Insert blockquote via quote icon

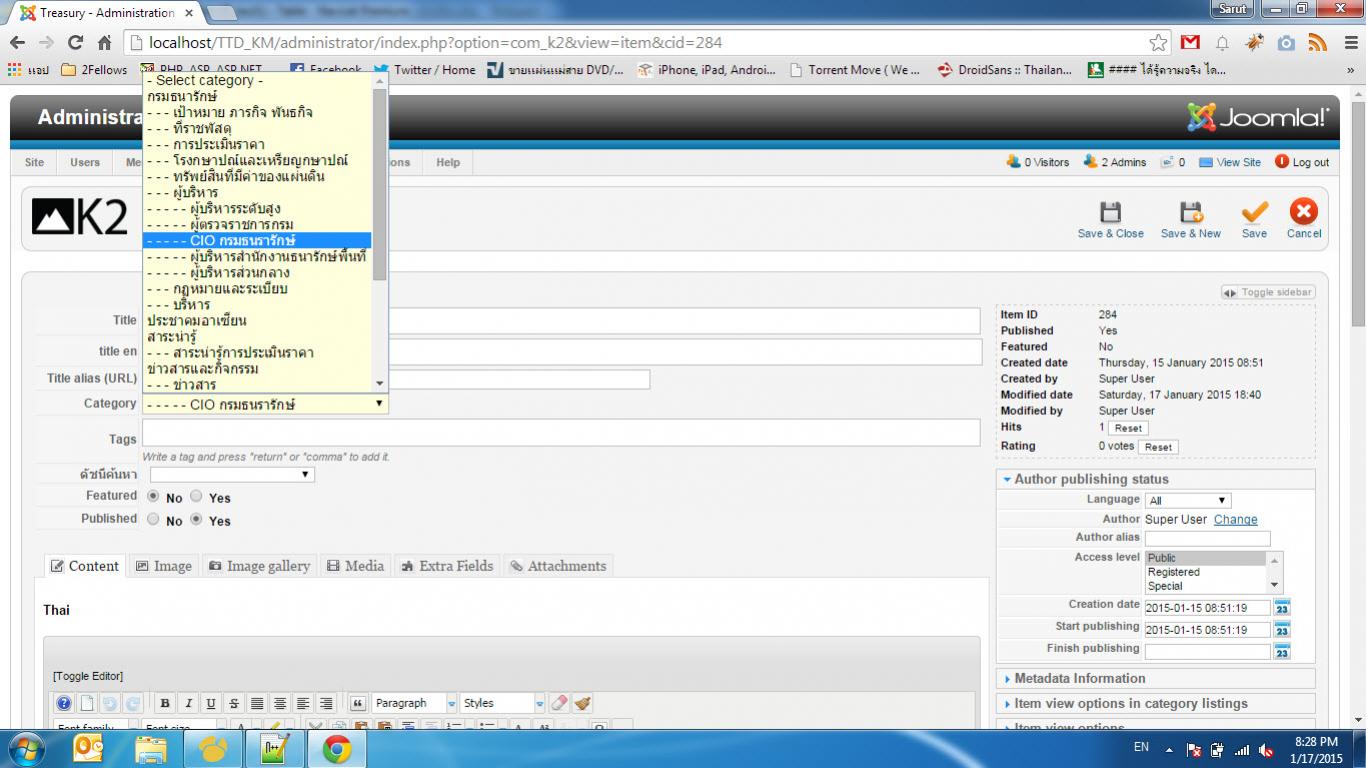[357, 703]
